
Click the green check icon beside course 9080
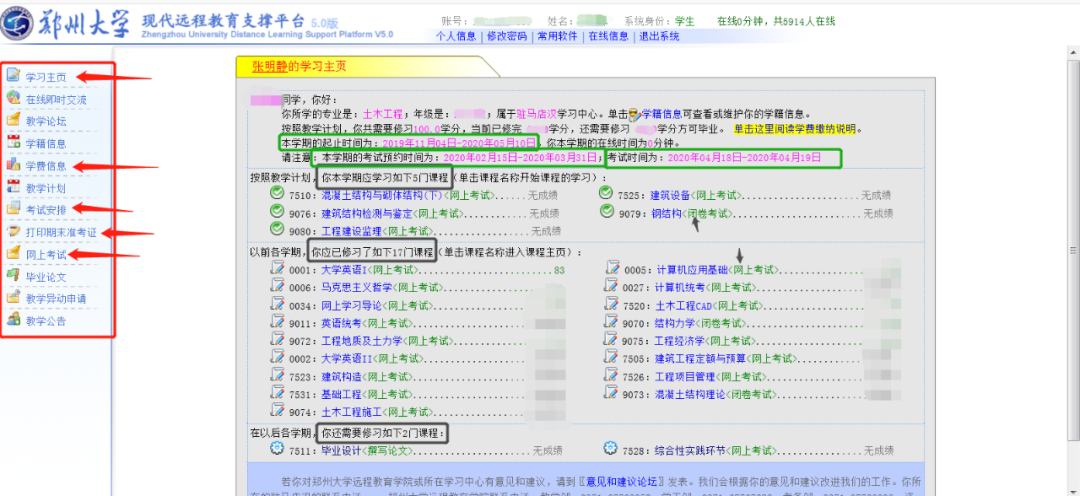coord(277,229)
